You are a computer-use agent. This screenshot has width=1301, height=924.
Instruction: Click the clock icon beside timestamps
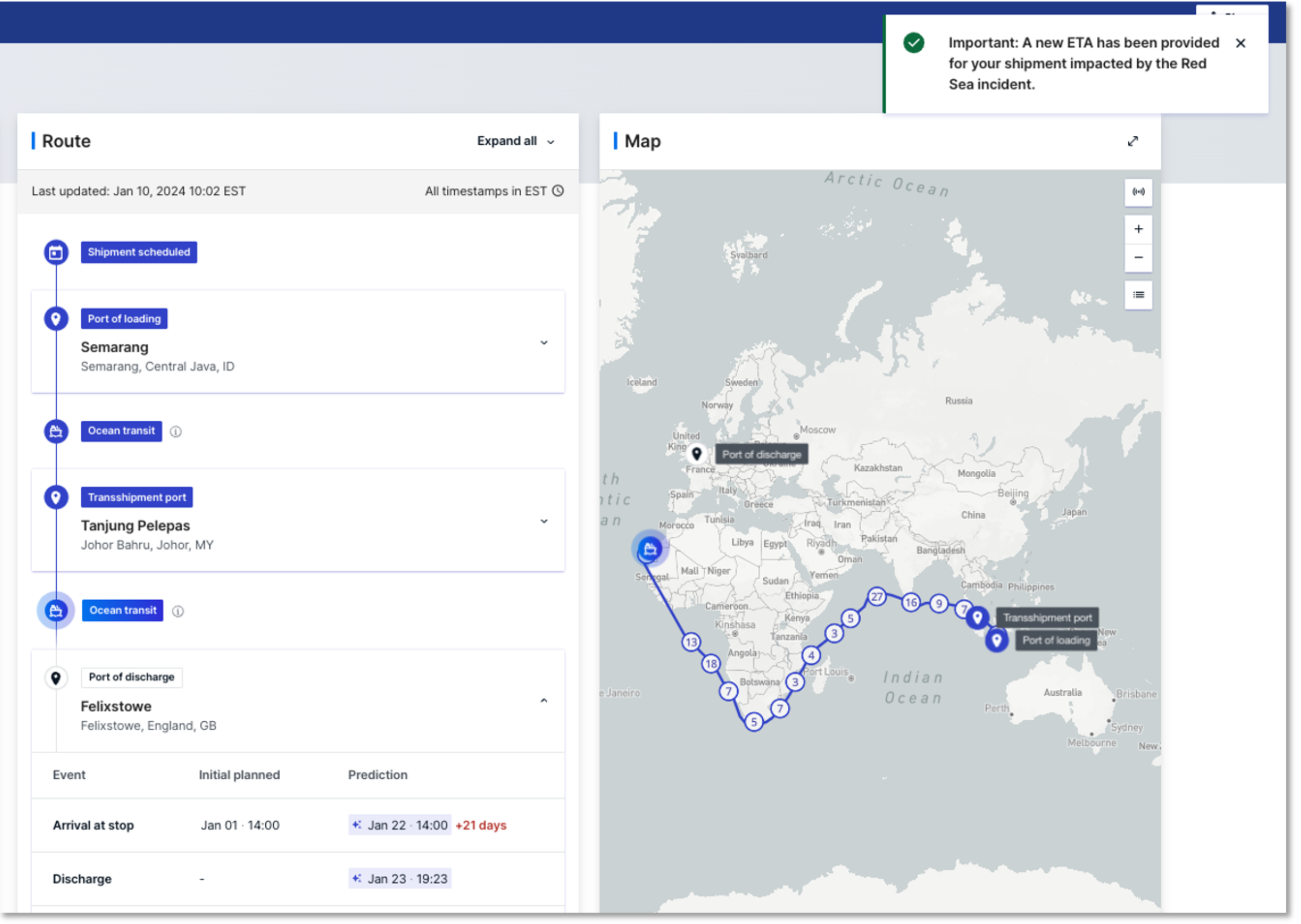point(558,191)
